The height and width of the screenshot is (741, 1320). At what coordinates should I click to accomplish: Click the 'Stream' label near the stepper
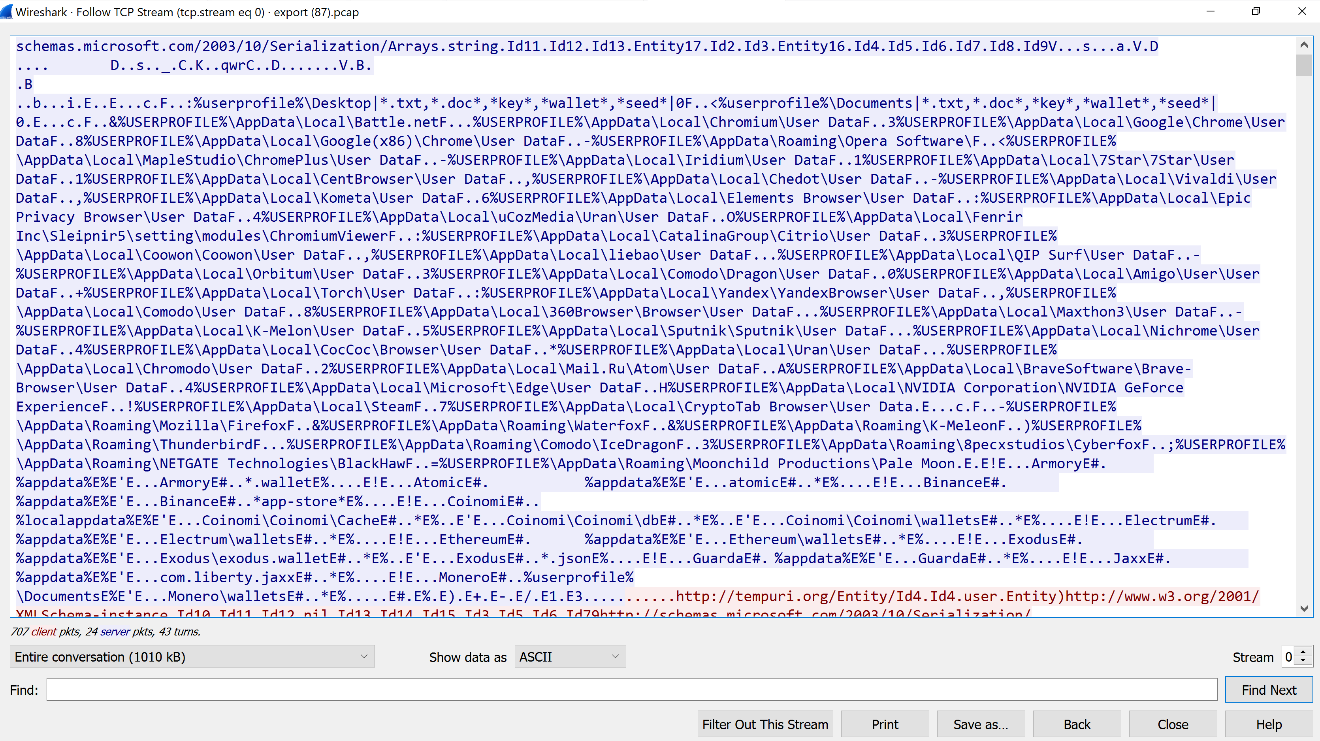(1253, 657)
